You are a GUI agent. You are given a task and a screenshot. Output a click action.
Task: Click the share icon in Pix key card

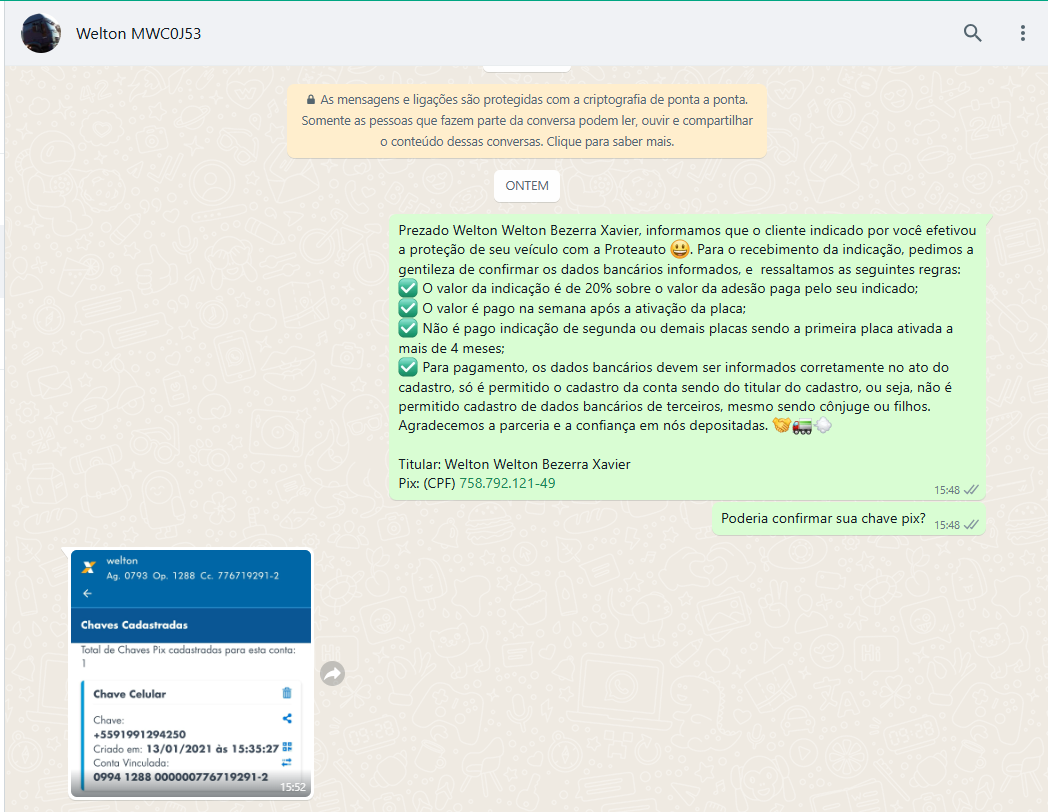point(287,718)
